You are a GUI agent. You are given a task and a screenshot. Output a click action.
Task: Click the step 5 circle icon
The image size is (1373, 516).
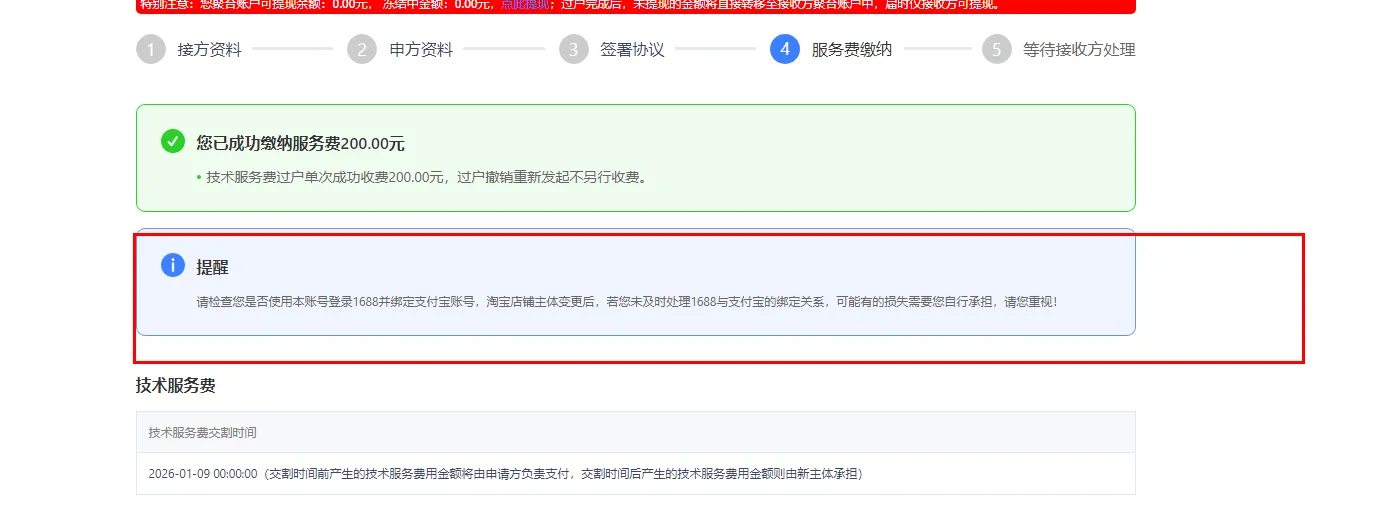pos(997,49)
